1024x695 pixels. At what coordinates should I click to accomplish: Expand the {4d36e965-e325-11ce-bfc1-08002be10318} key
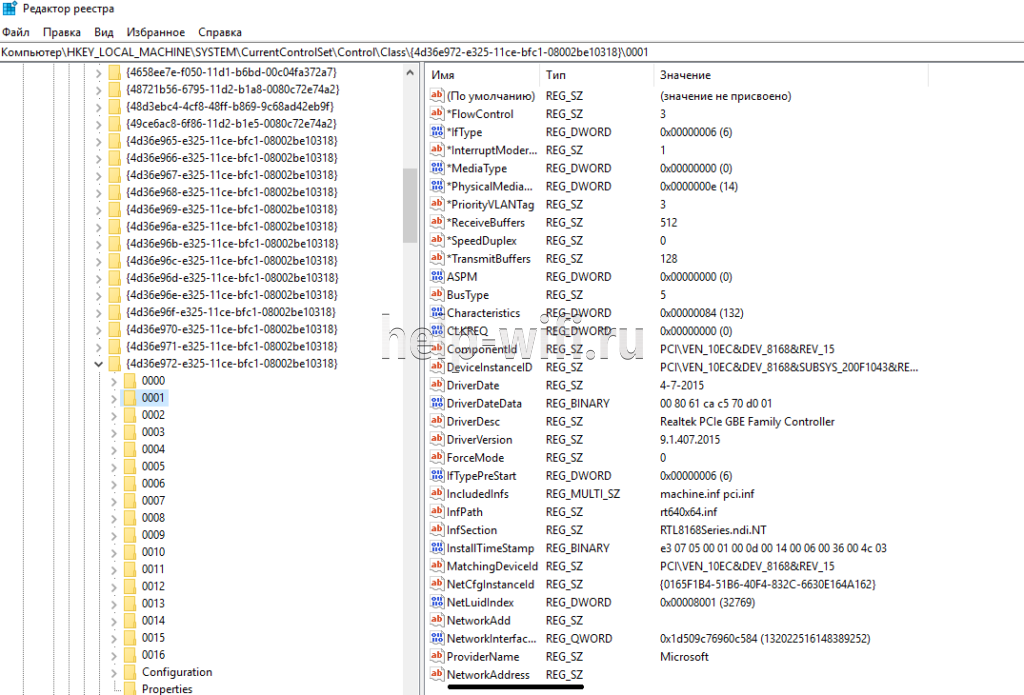coord(97,141)
